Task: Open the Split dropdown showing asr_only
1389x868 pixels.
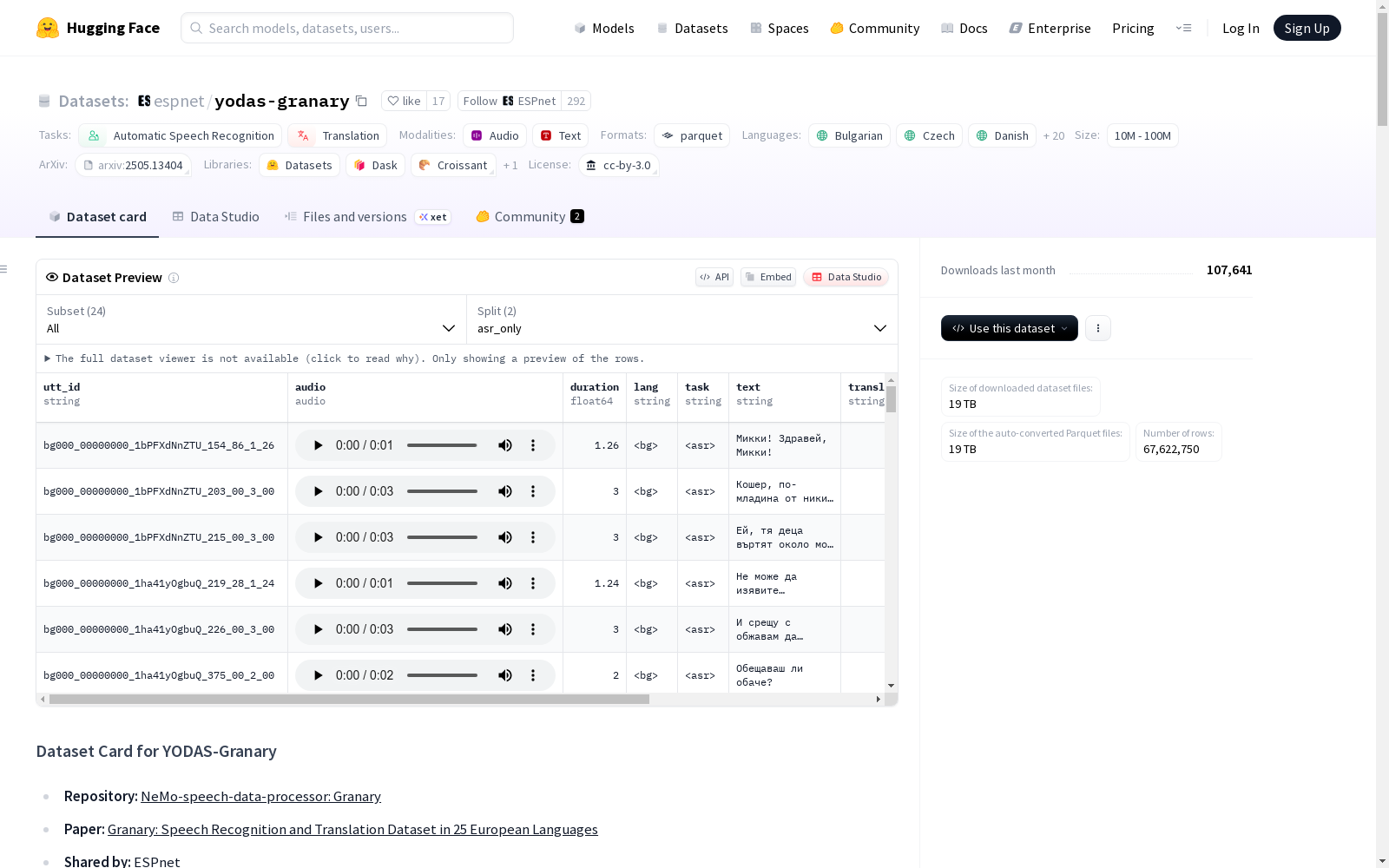Action: [682, 319]
